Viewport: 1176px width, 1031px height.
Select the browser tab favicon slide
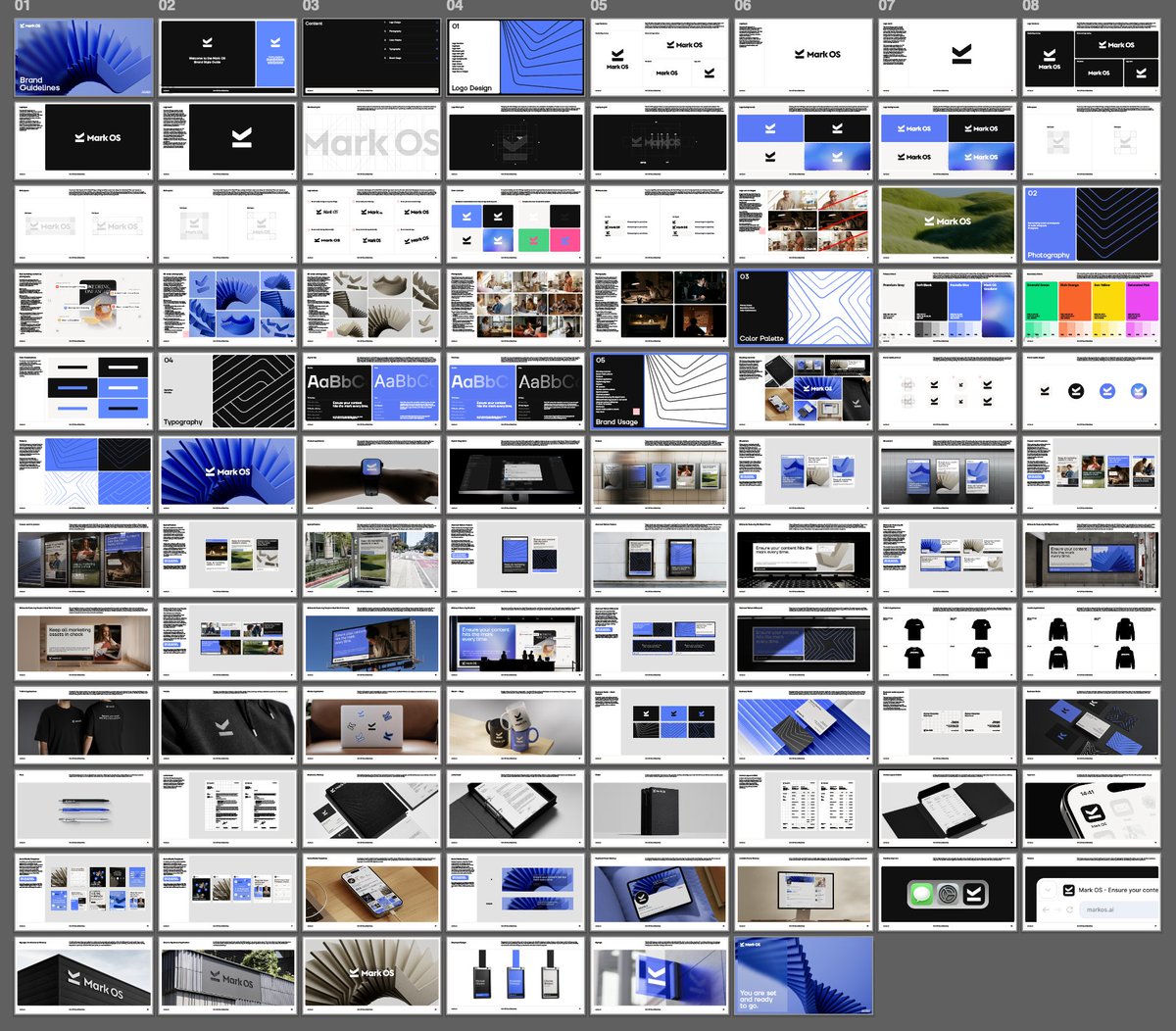[1092, 891]
